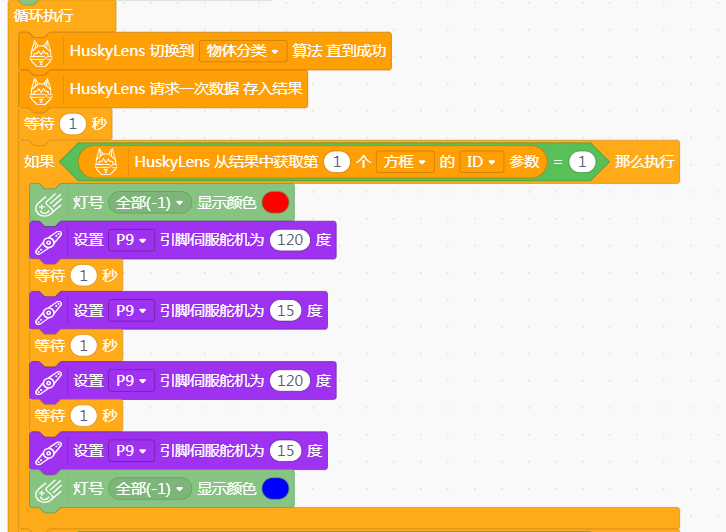The image size is (726, 532).
Task: Open P9 pin dropdown on fourth servo block
Action: coord(131,451)
